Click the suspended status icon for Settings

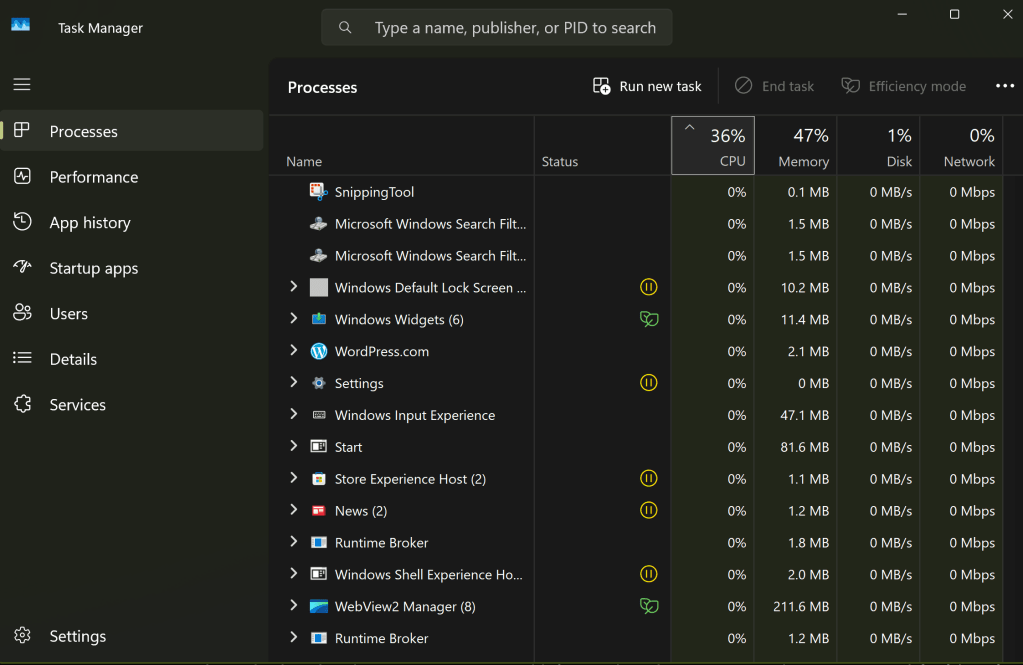click(649, 383)
